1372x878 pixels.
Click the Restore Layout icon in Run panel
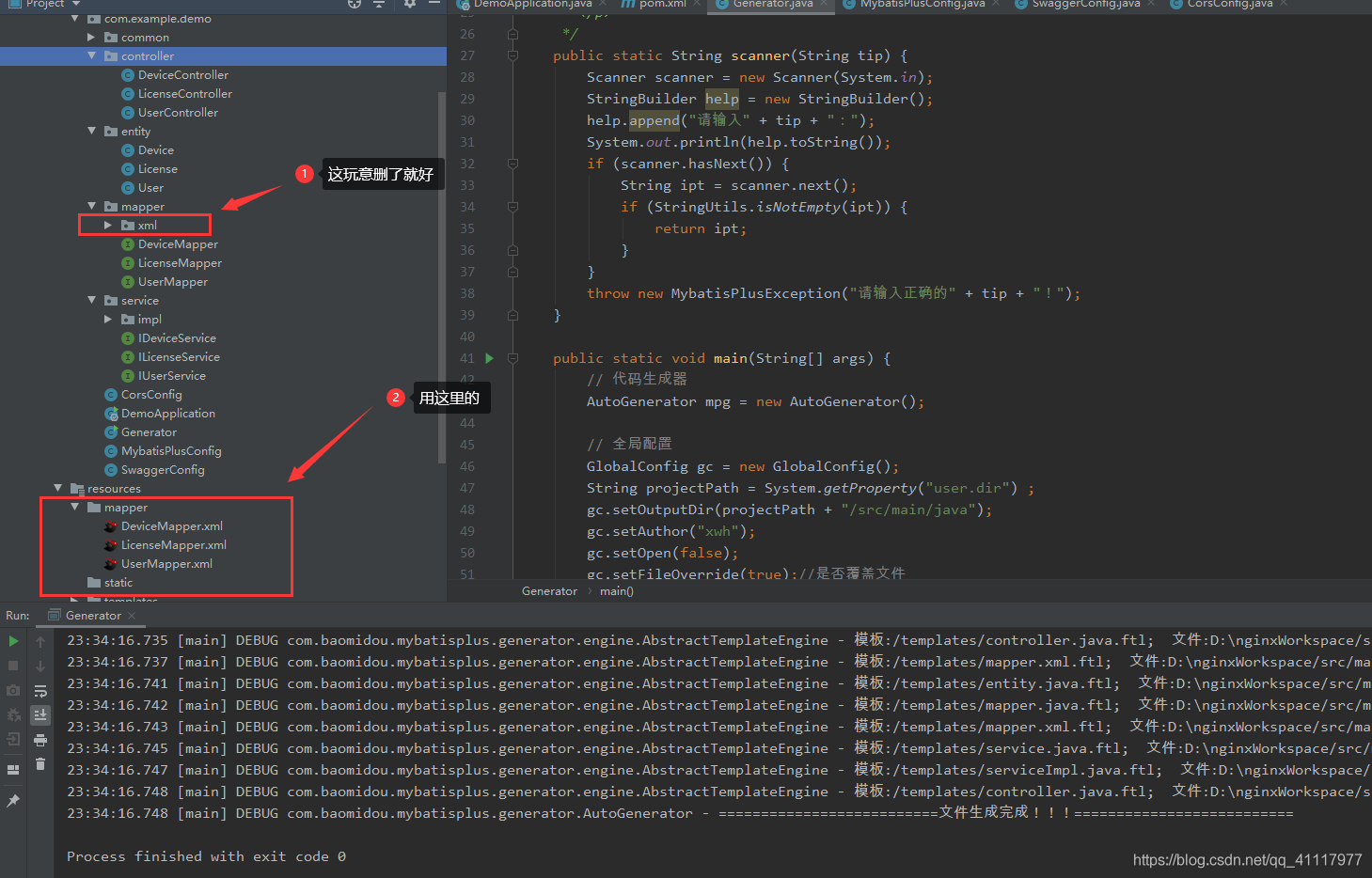point(13,770)
